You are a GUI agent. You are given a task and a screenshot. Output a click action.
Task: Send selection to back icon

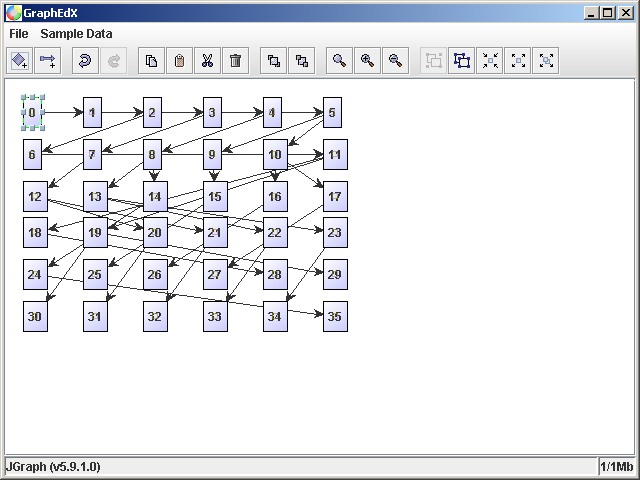pyautogui.click(x=301, y=60)
